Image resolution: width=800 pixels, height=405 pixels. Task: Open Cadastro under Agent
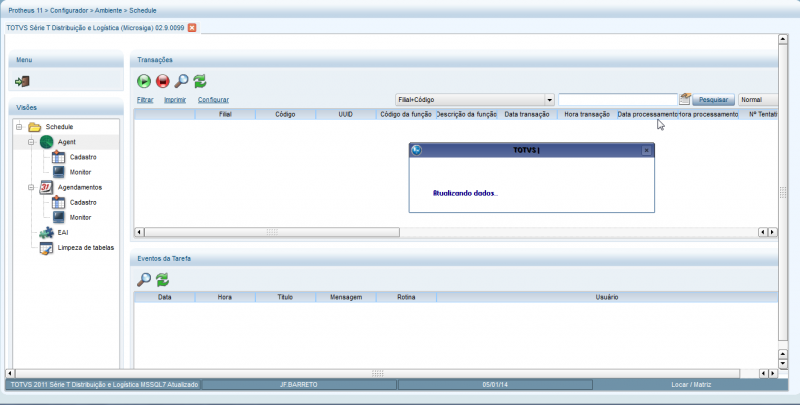(83, 157)
